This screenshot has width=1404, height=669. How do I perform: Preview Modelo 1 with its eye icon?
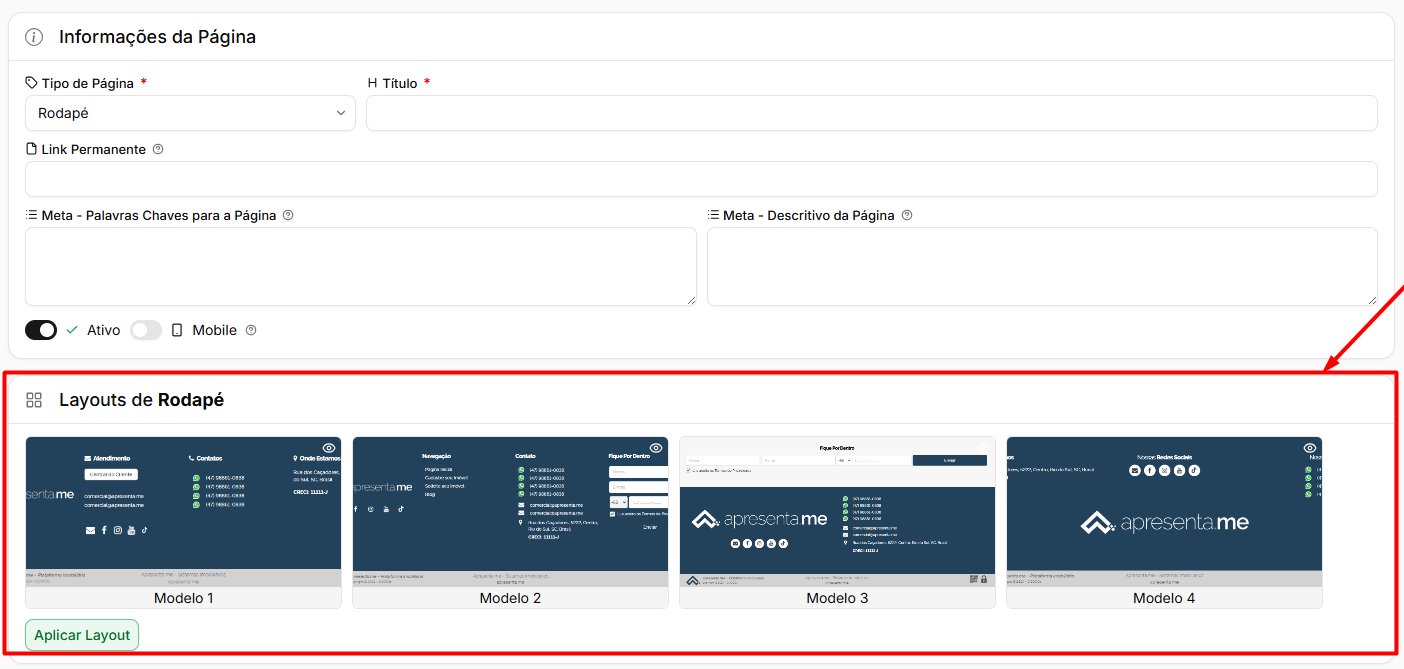point(329,448)
